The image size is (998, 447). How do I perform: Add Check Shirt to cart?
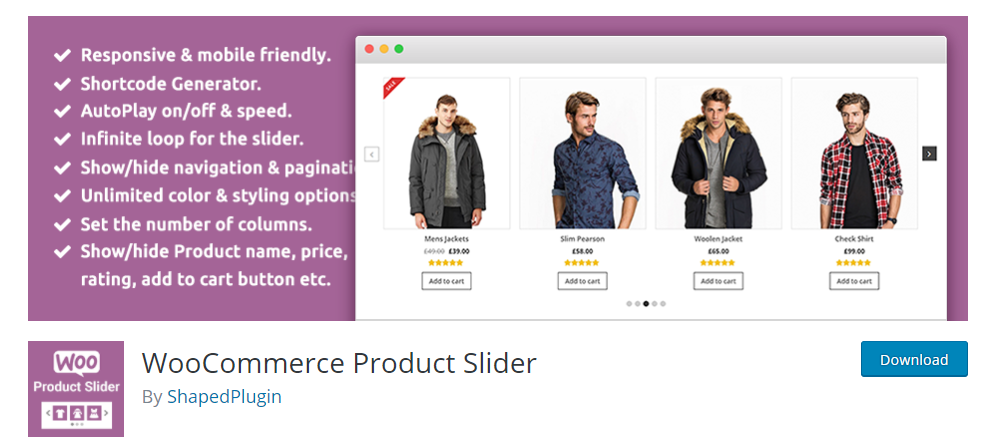coord(854,281)
